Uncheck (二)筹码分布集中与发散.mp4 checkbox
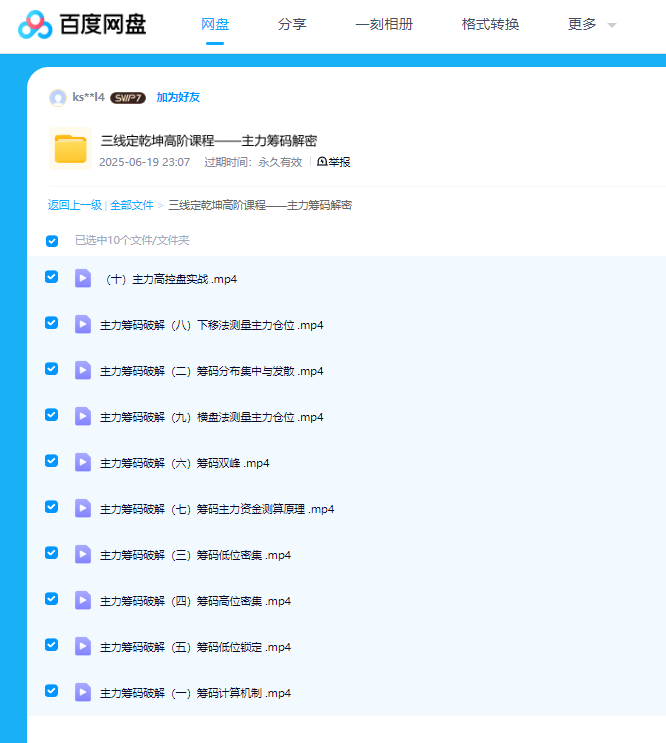 tap(52, 369)
